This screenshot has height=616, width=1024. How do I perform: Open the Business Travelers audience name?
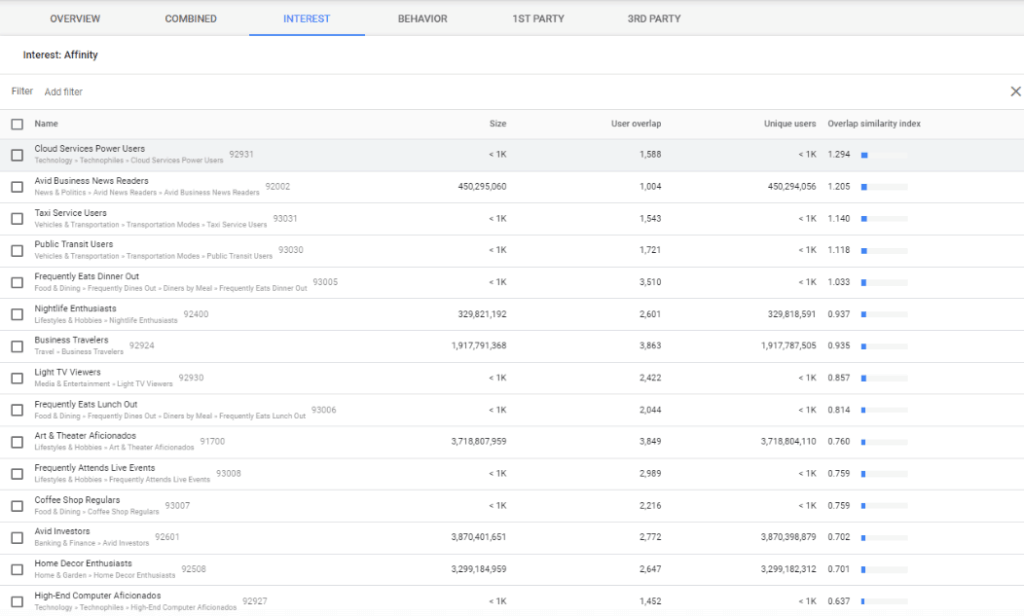(x=71, y=340)
